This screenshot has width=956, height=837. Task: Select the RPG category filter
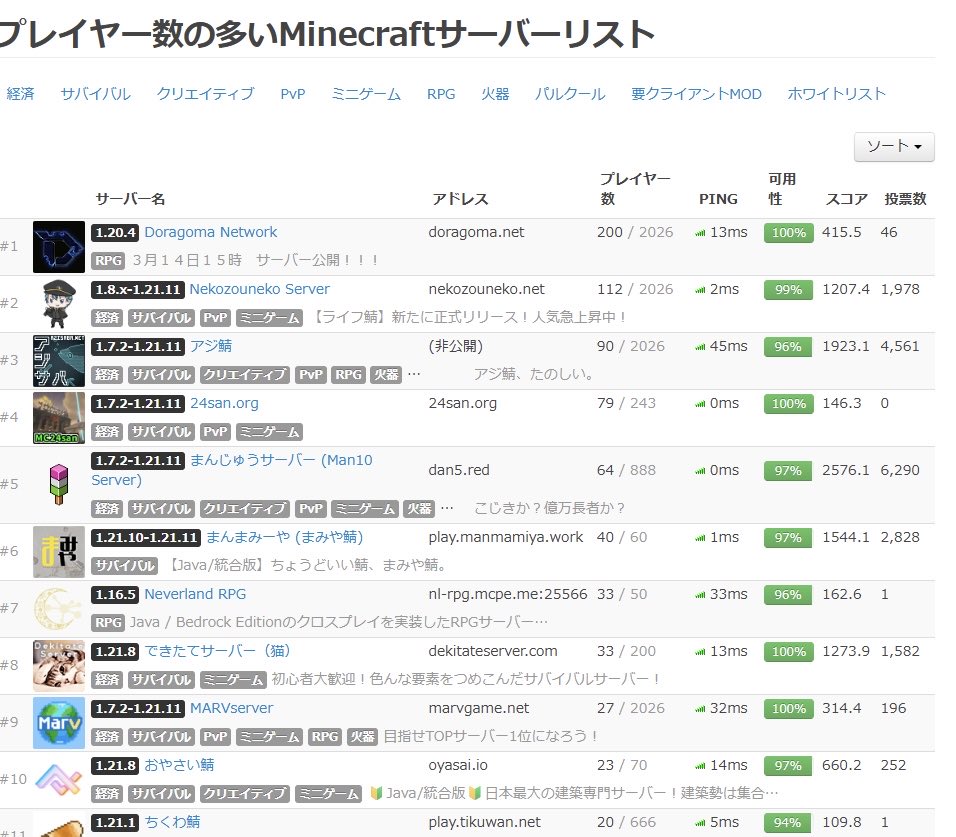pos(441,94)
